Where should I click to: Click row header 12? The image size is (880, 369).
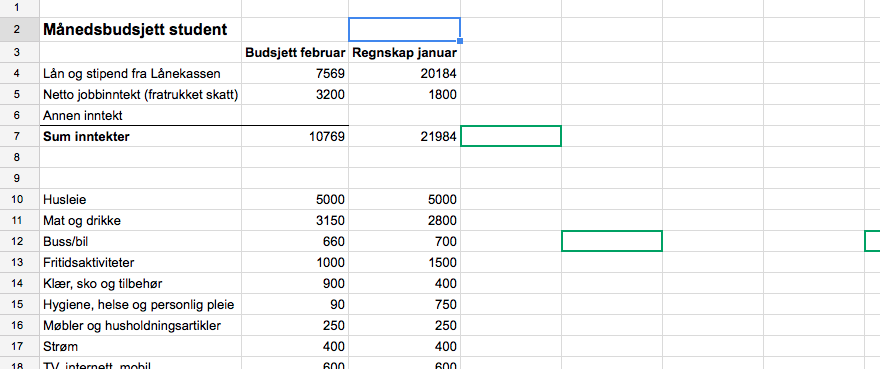click(x=20, y=242)
